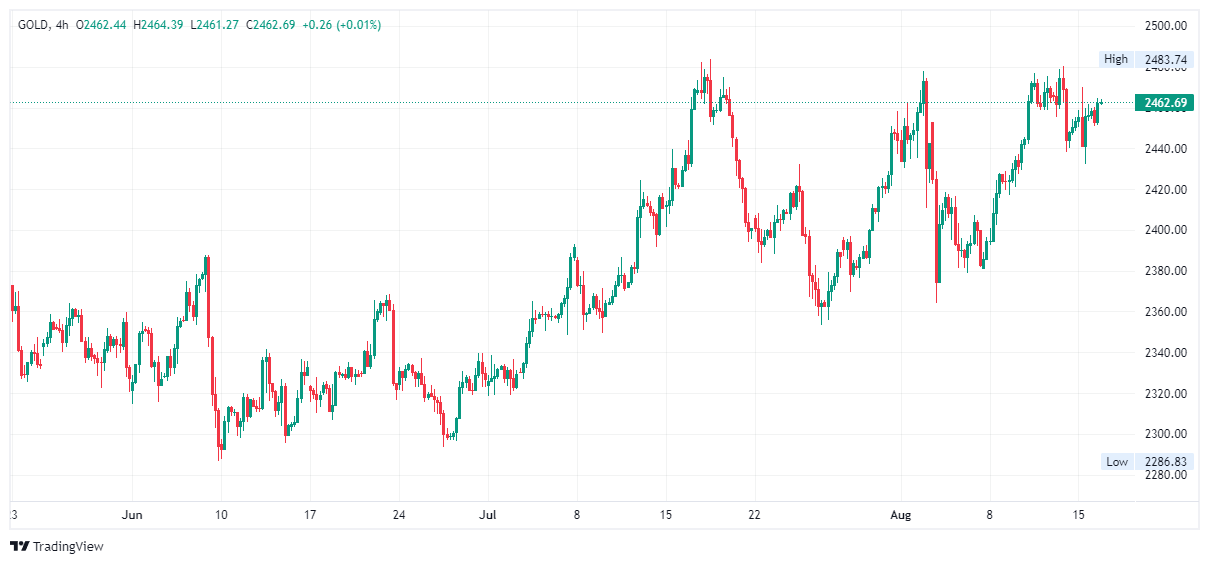Click the 2286.83 low price tag
The height and width of the screenshot is (564, 1209).
[x=1165, y=461]
